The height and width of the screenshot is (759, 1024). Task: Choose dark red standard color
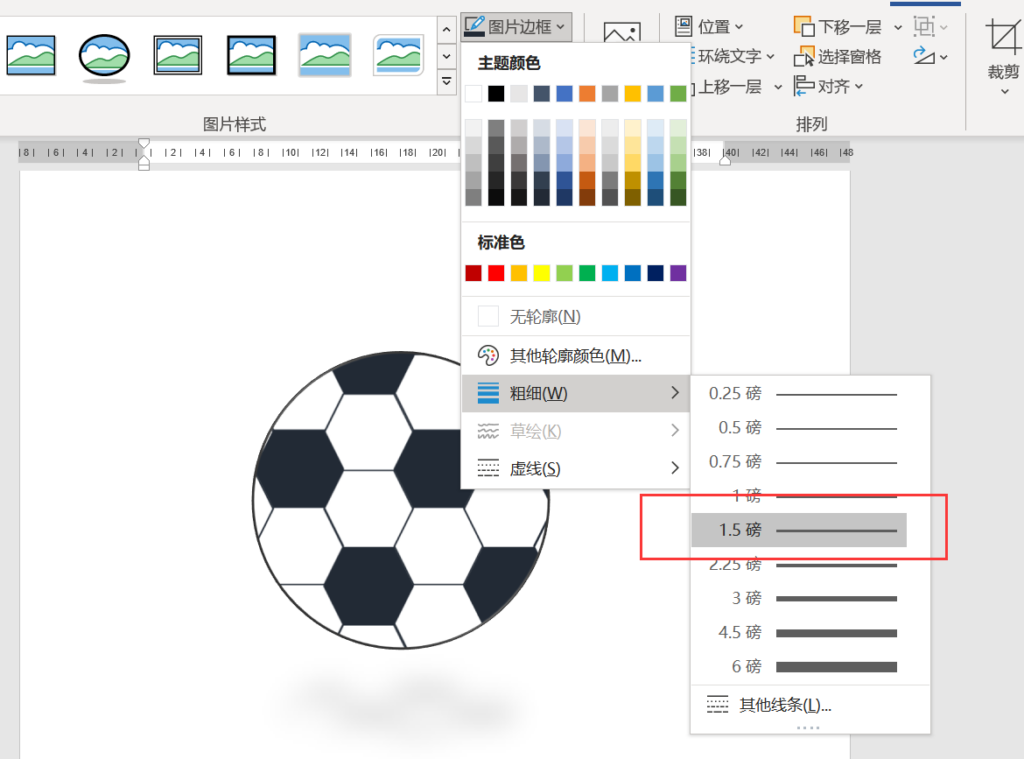point(473,273)
